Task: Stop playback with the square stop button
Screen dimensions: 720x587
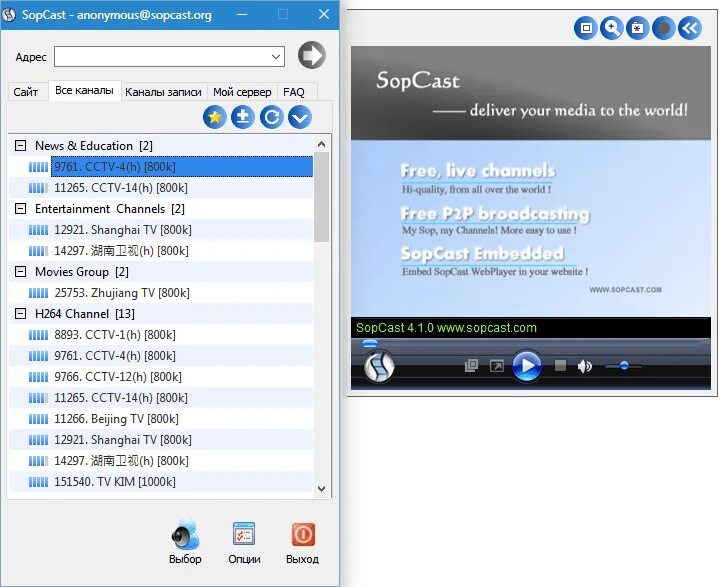Action: click(x=560, y=366)
